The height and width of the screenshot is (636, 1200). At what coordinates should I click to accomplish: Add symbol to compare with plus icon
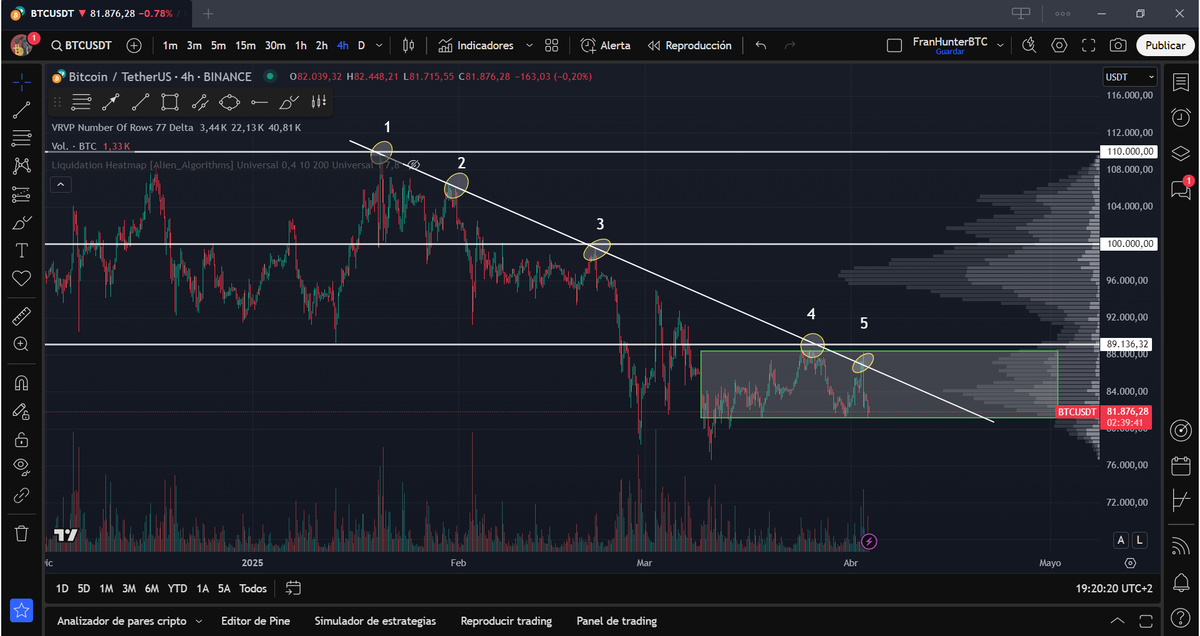point(134,45)
